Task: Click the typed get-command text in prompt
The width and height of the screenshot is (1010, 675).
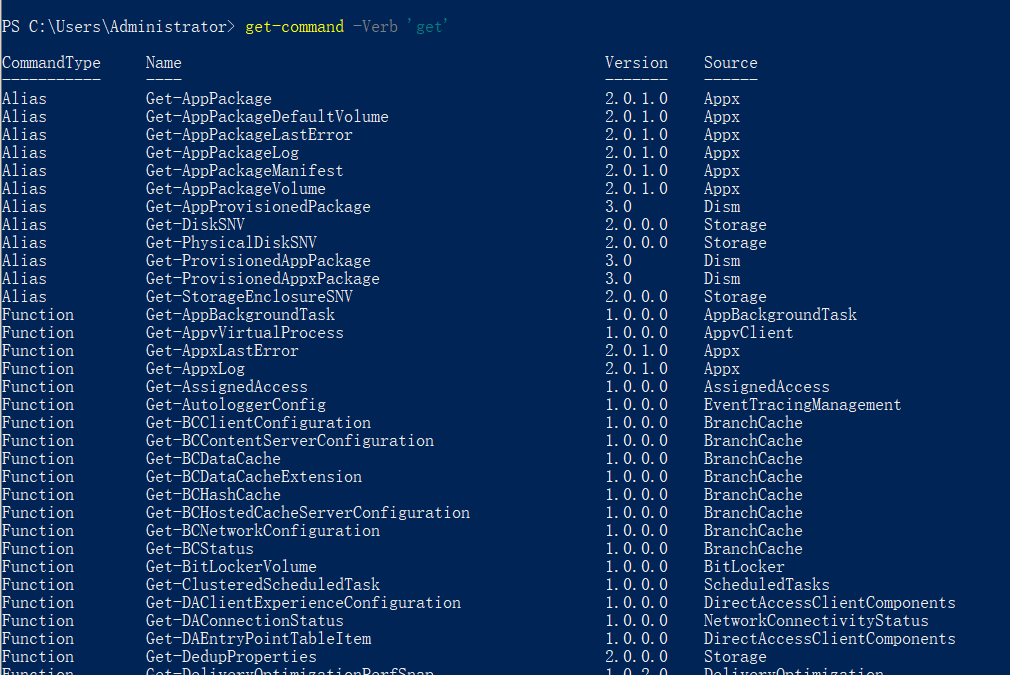Action: (294, 27)
